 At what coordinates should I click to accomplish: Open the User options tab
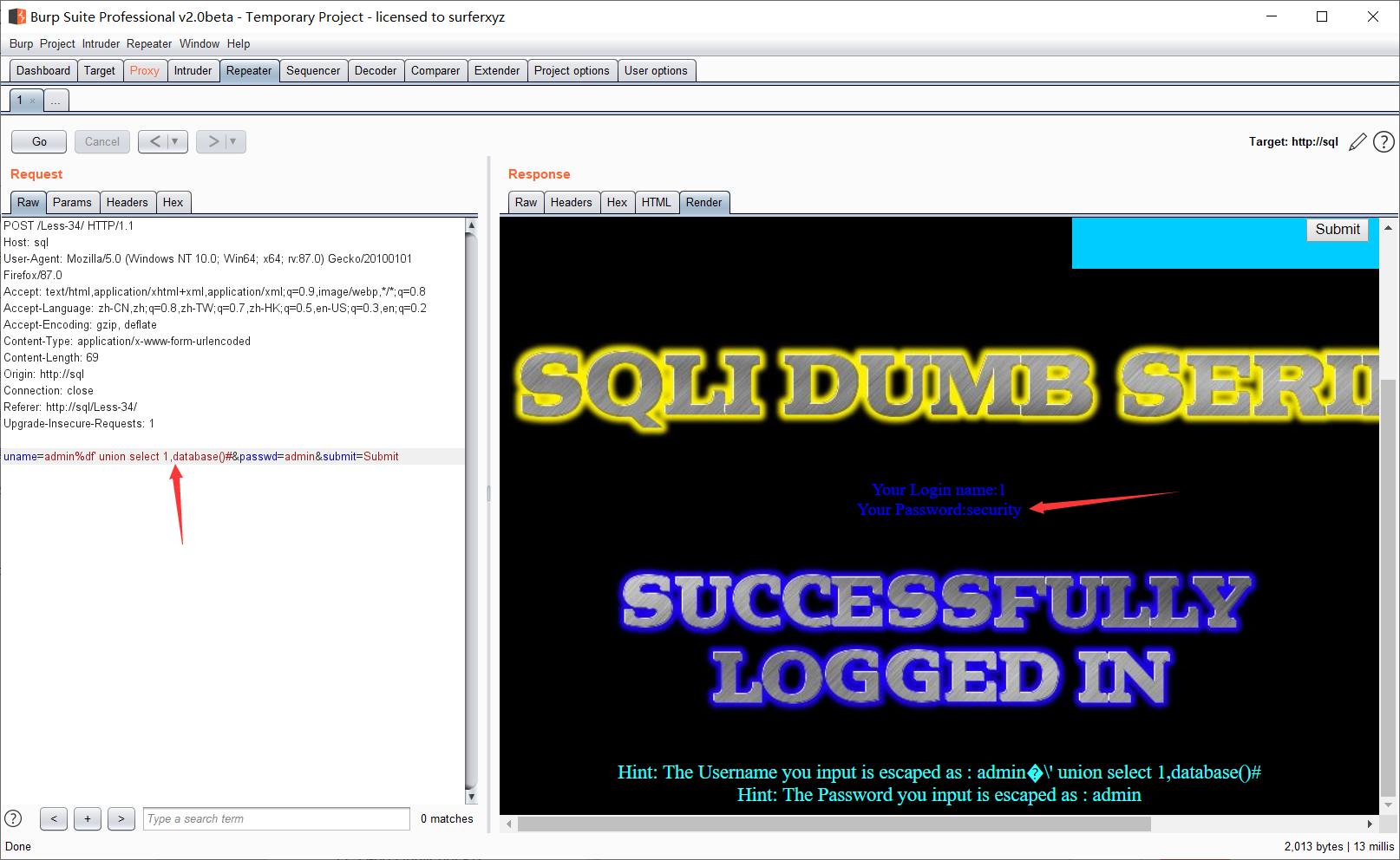(x=656, y=70)
